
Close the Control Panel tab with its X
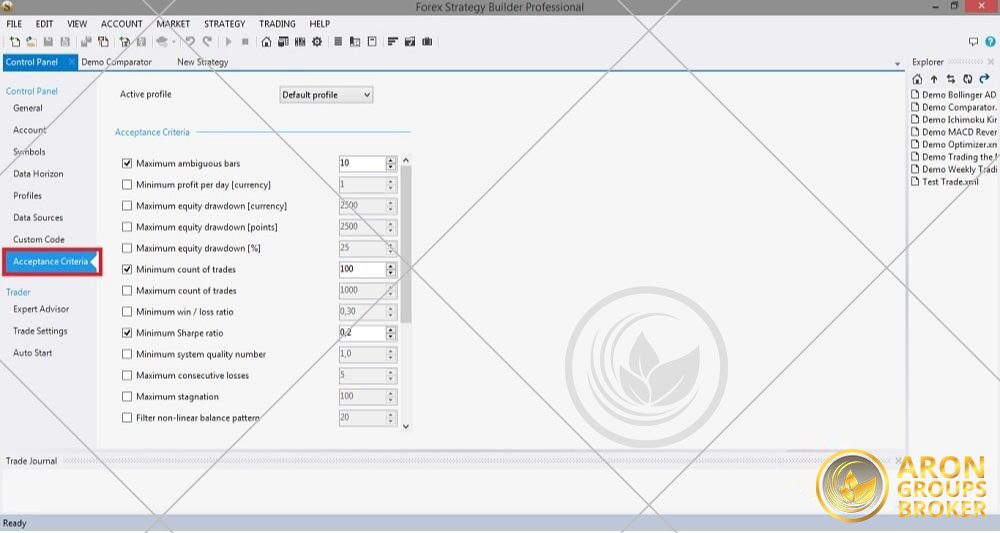72,62
